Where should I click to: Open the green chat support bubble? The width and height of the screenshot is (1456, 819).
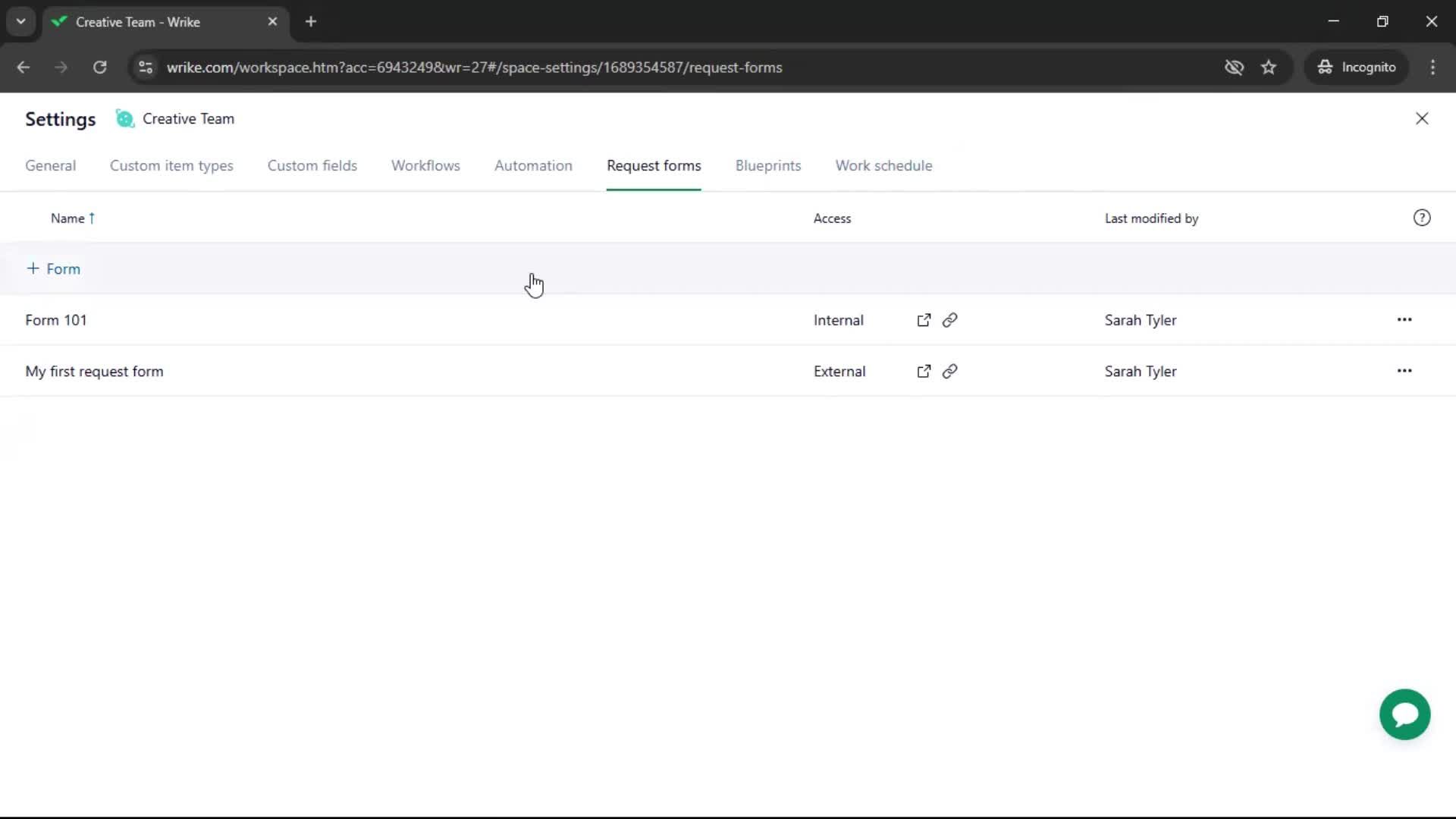pyautogui.click(x=1404, y=714)
